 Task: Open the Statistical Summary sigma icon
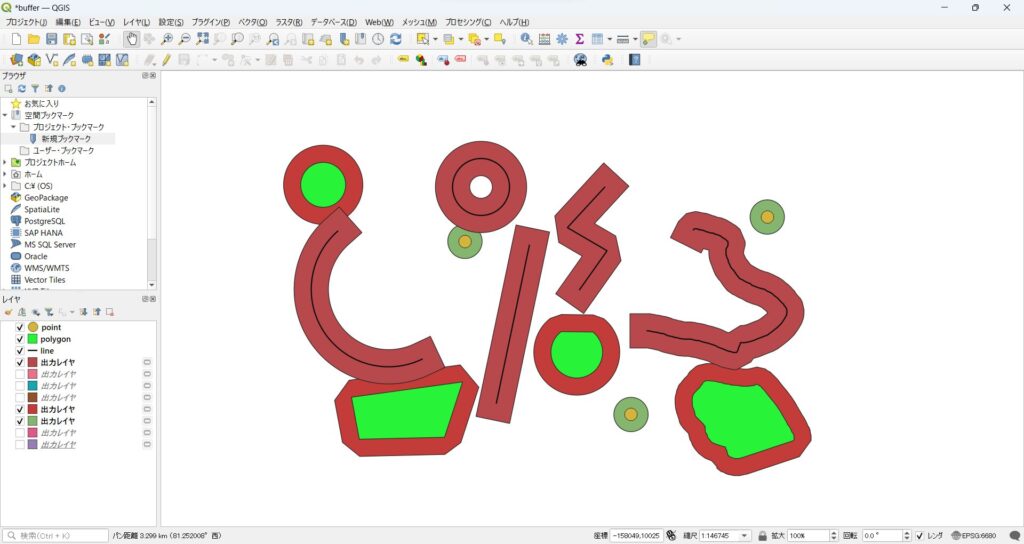579,39
